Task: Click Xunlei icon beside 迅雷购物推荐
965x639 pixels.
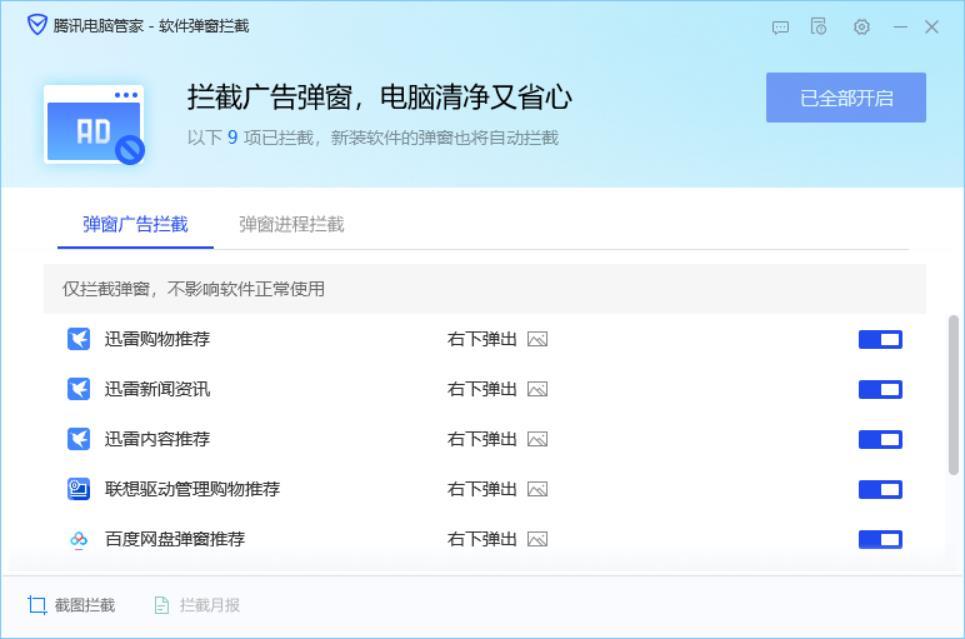Action: pos(79,339)
